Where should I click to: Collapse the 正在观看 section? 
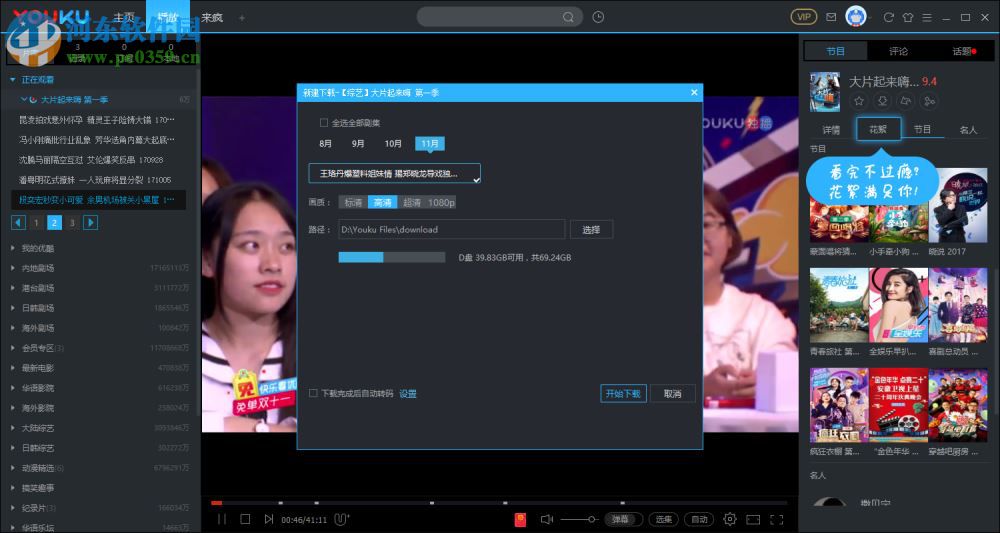[x=13, y=79]
